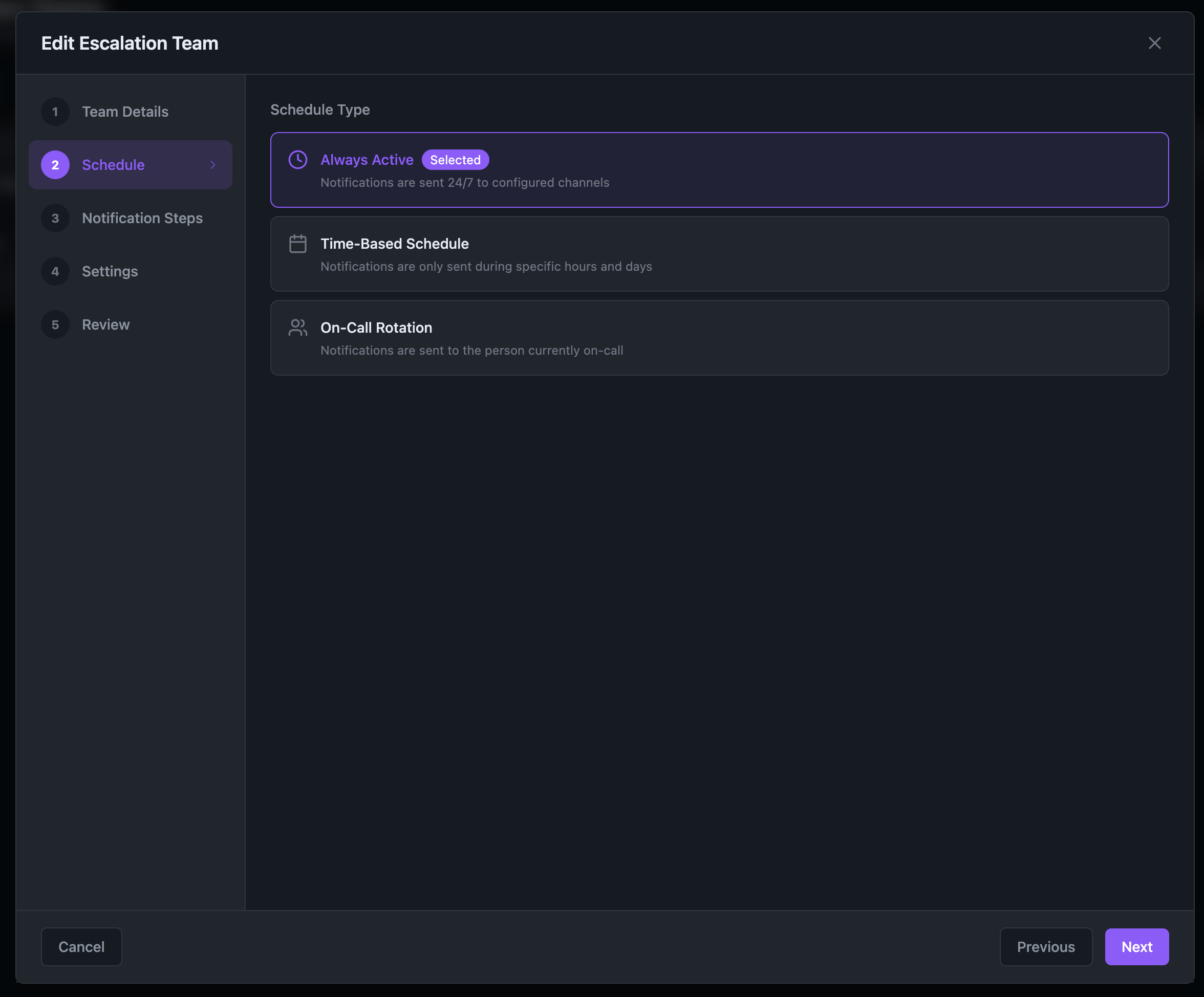Cancel editing the escalation team
The height and width of the screenshot is (997, 1204).
pos(81,946)
